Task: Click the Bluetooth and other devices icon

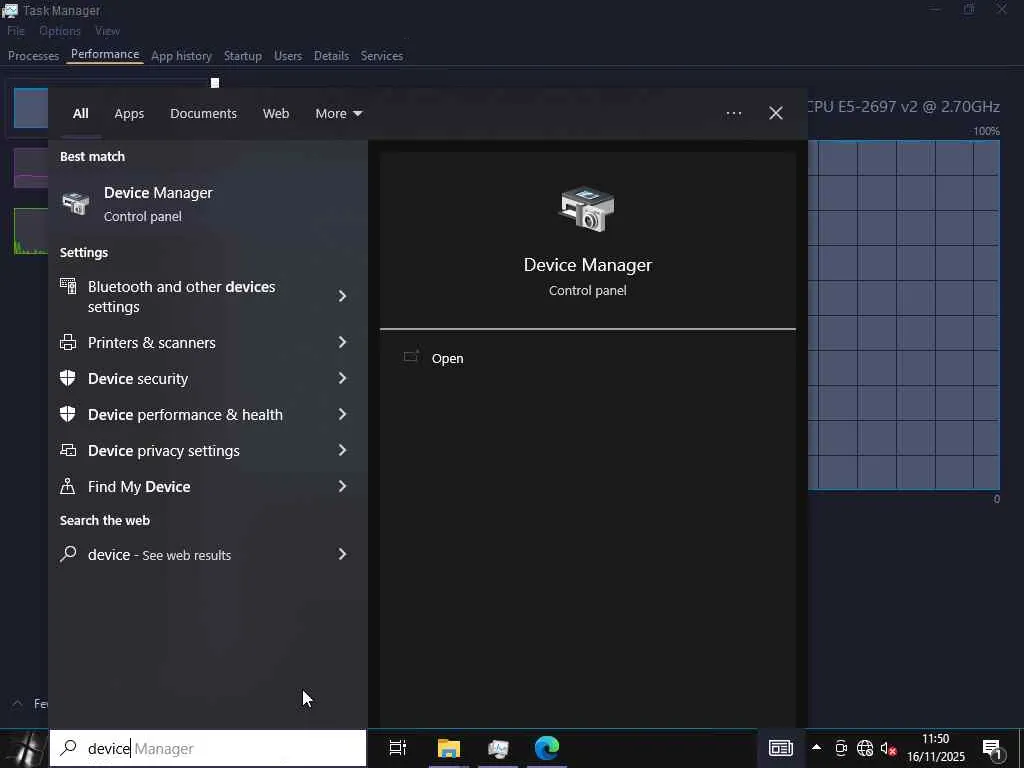Action: pyautogui.click(x=68, y=286)
